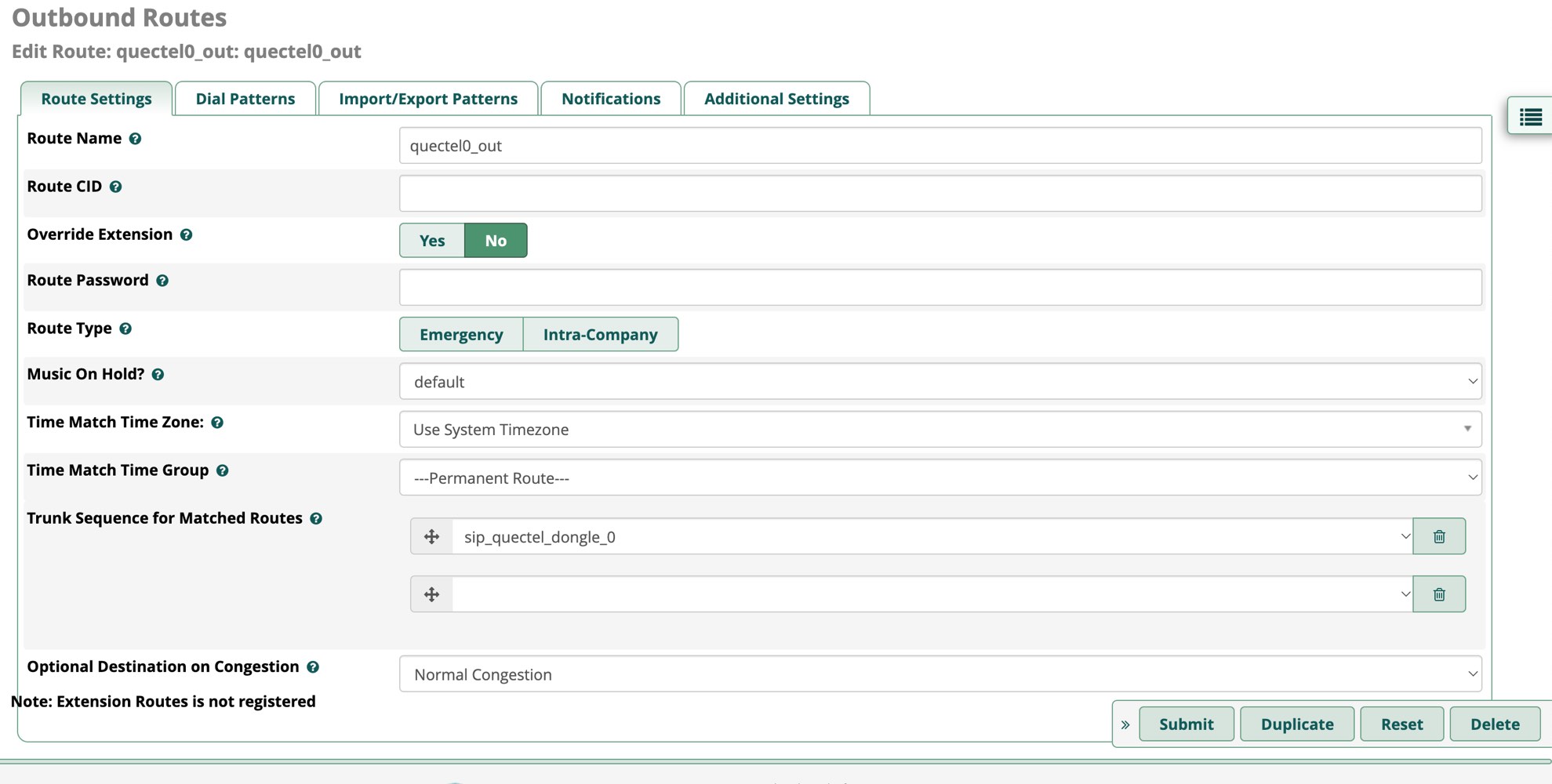Click the drag handle for sip_quectel_dongle_0 trunk
The width and height of the screenshot is (1552, 784).
(x=431, y=536)
